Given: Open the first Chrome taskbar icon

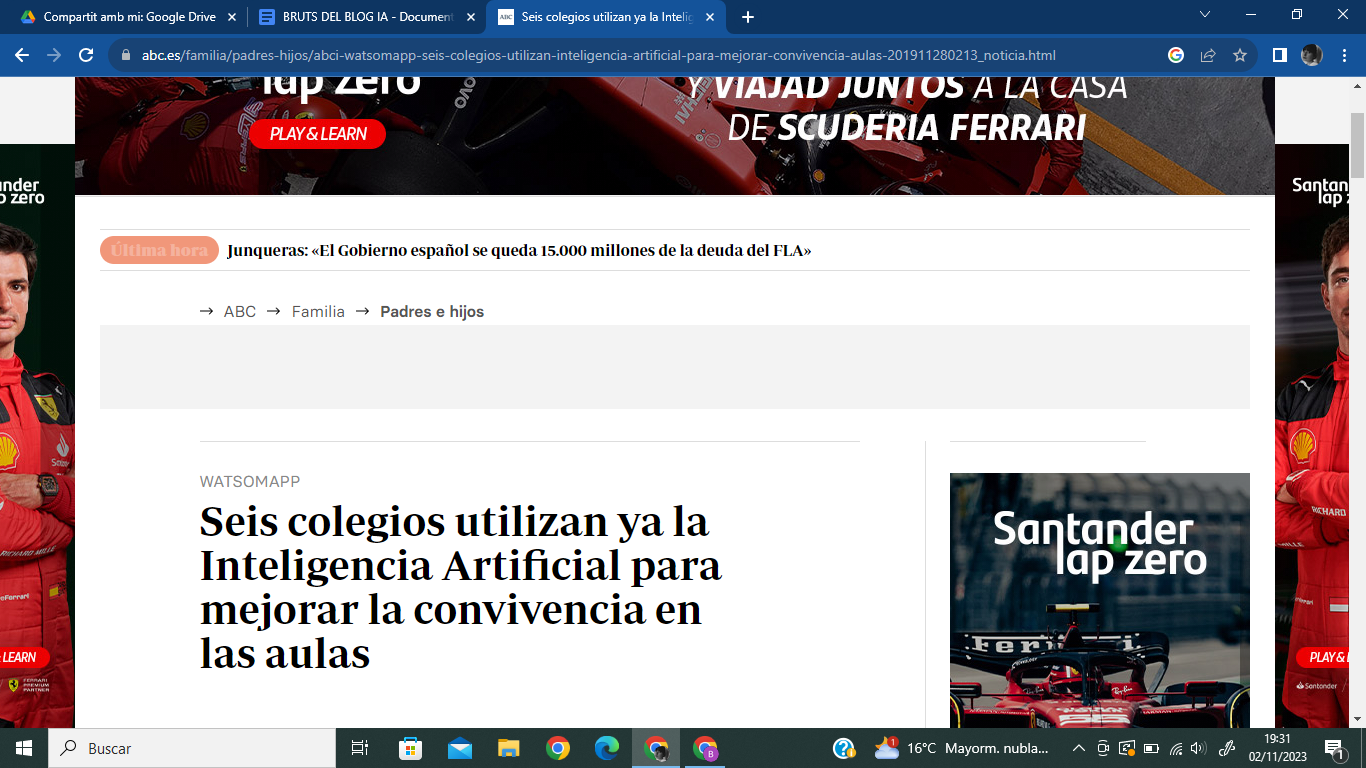Looking at the screenshot, I should click(x=558, y=748).
